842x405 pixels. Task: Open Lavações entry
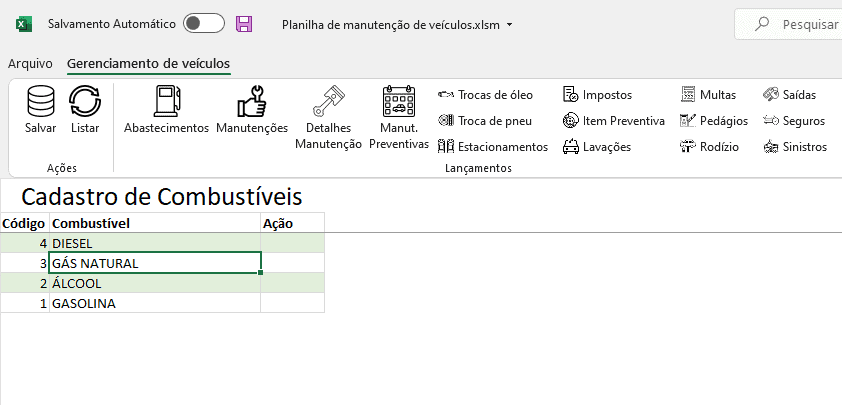pyautogui.click(x=597, y=147)
